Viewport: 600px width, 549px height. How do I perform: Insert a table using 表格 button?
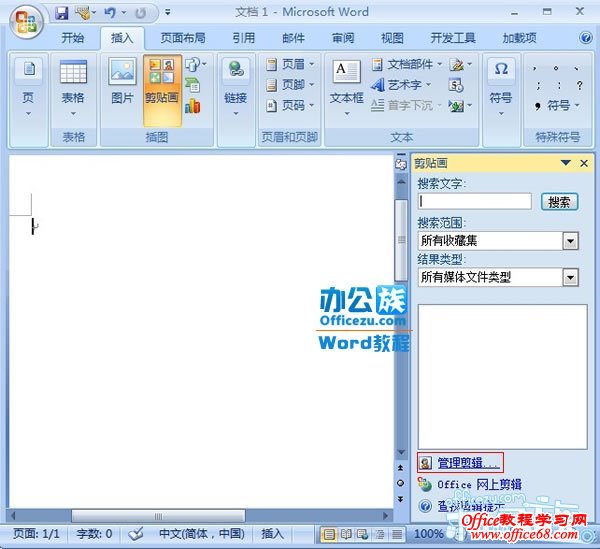(73, 88)
